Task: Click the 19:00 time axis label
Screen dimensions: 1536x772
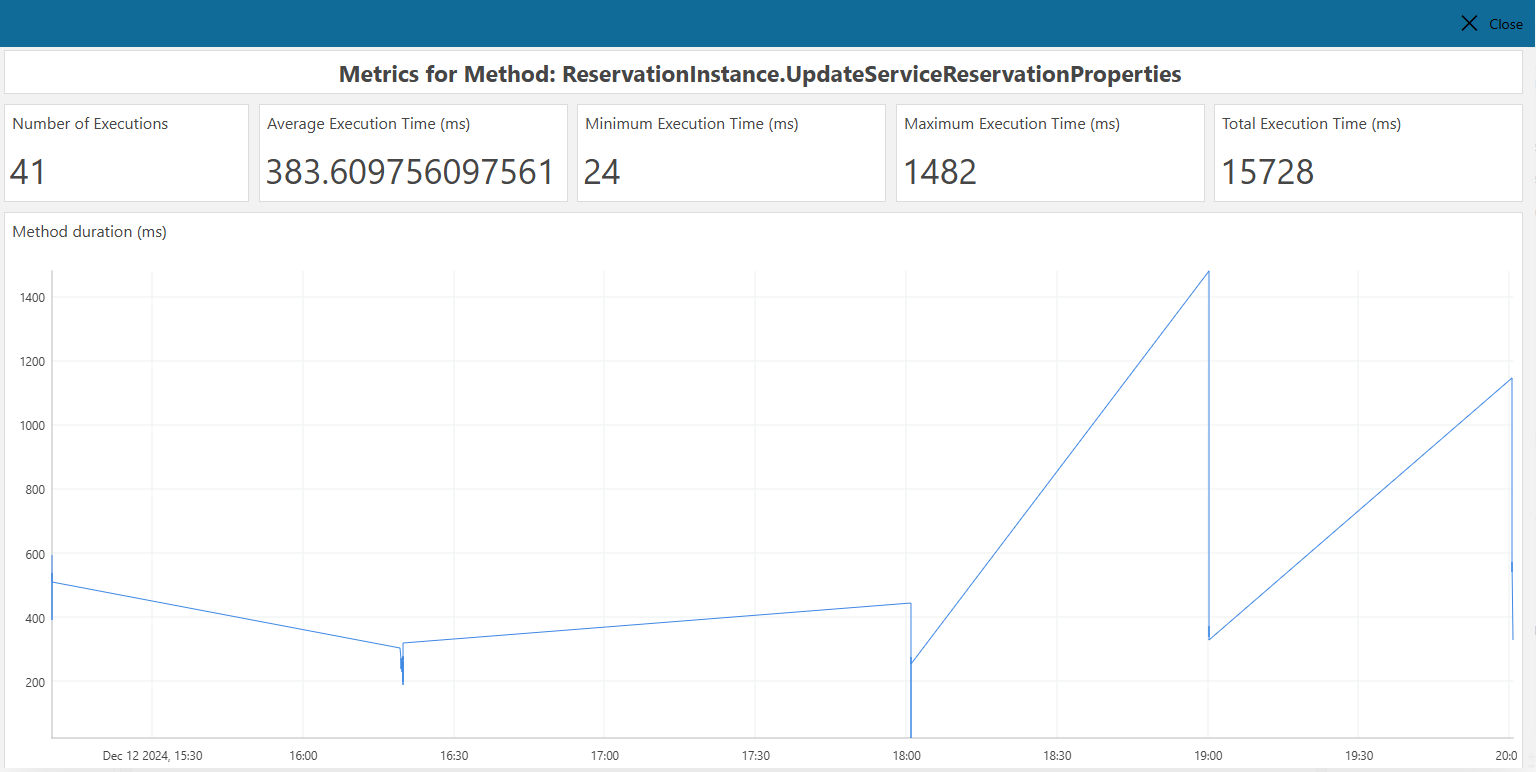Action: coord(1208,756)
